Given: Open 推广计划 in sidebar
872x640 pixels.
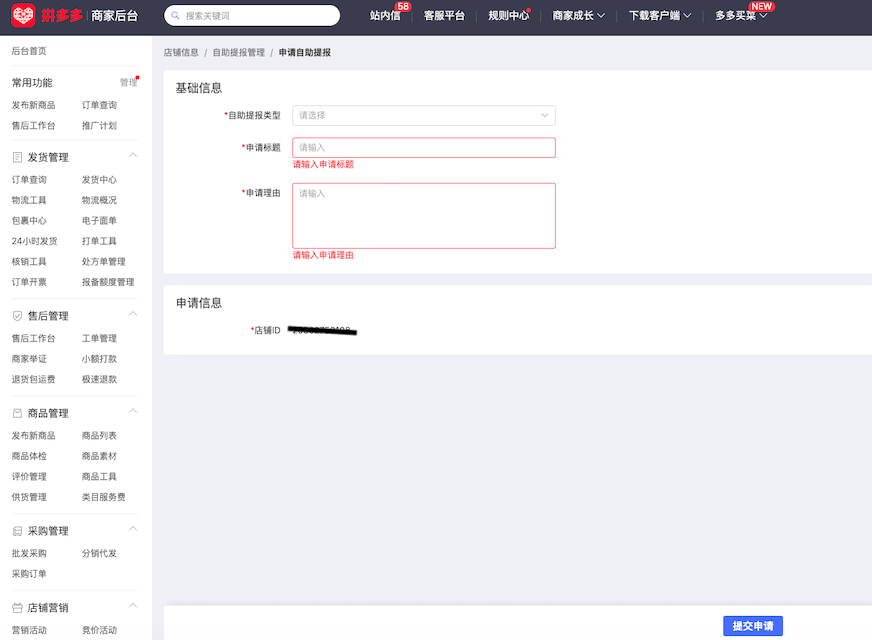Looking at the screenshot, I should point(99,126).
